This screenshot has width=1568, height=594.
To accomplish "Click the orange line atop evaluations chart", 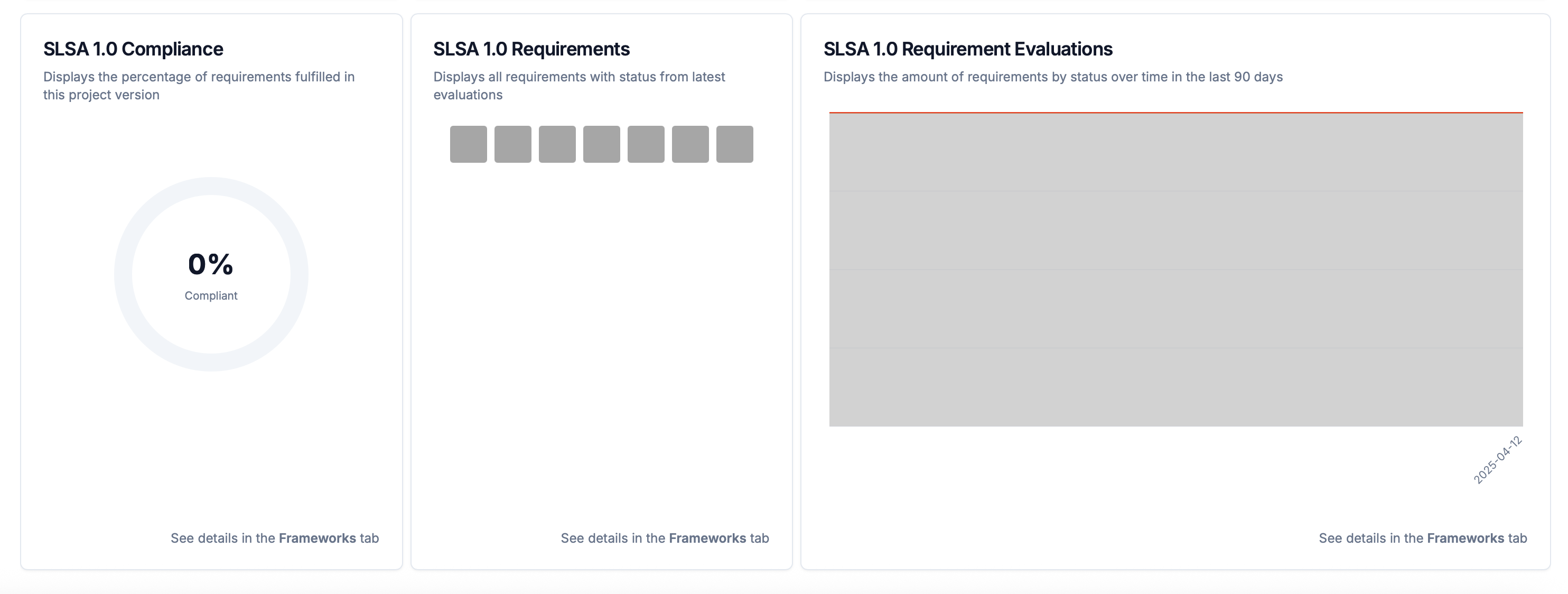I will pyautogui.click(x=1176, y=113).
